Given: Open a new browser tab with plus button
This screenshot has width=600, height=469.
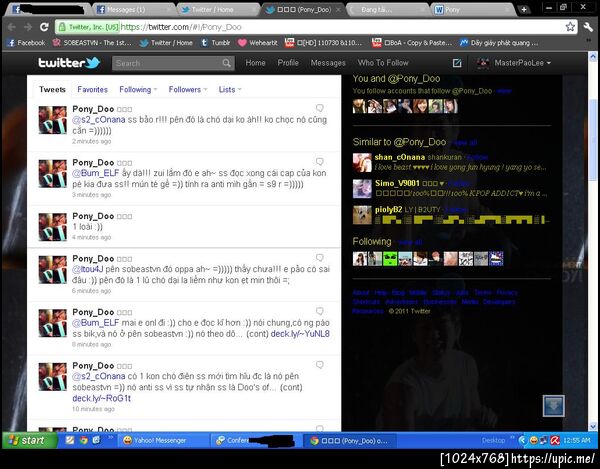Looking at the screenshot, I should tap(524, 10).
